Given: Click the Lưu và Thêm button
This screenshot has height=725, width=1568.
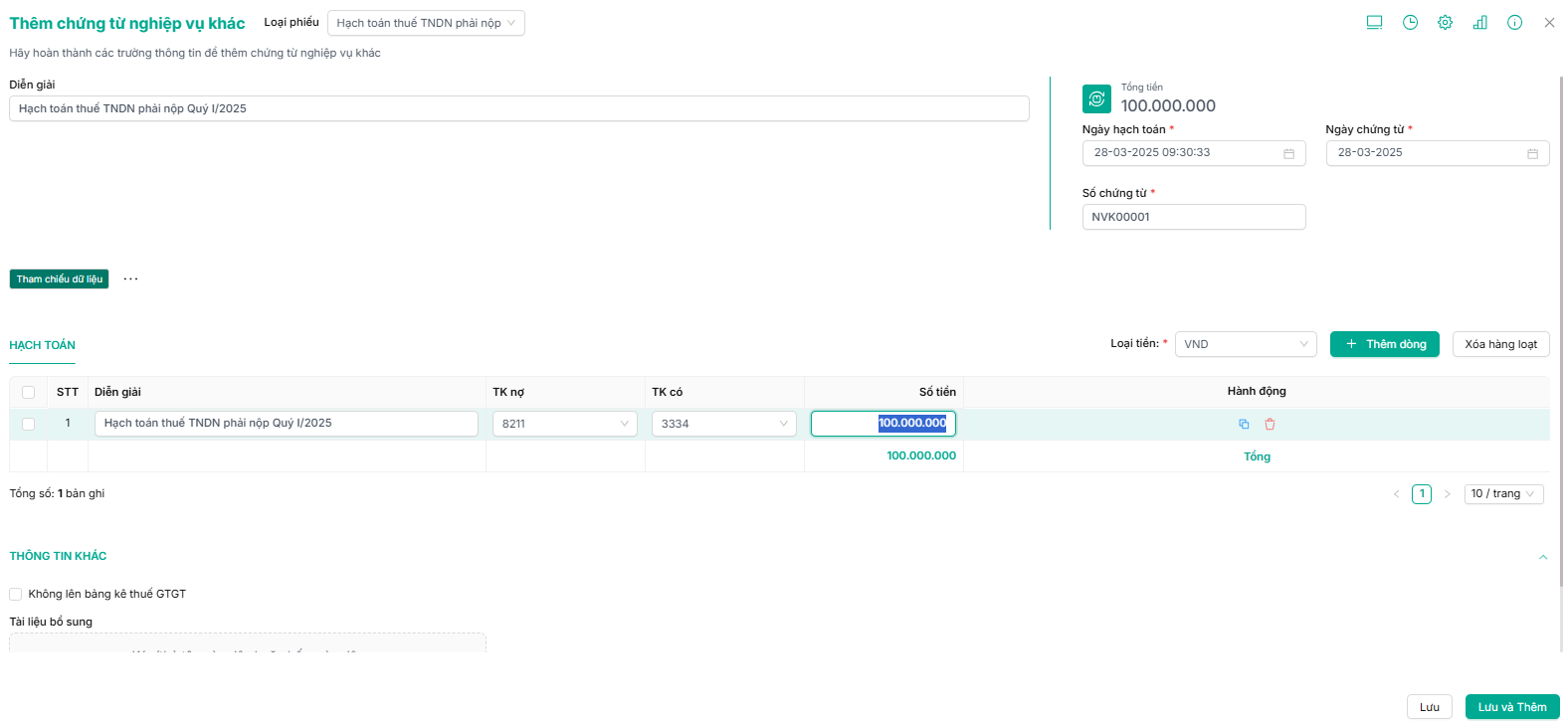Looking at the screenshot, I should [1511, 707].
